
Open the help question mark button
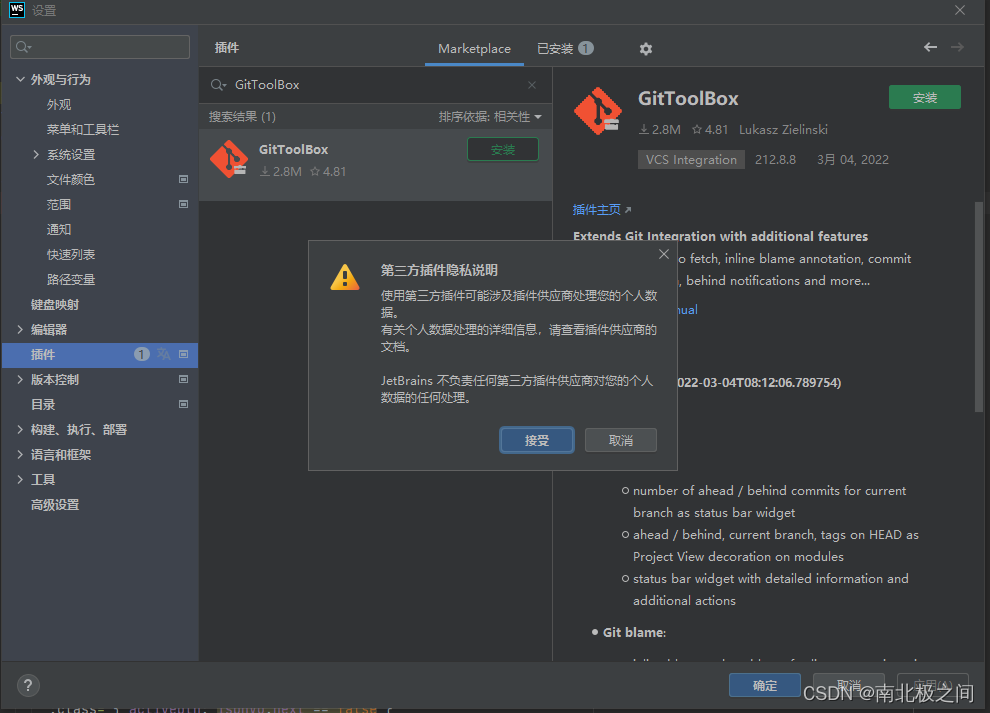point(28,685)
